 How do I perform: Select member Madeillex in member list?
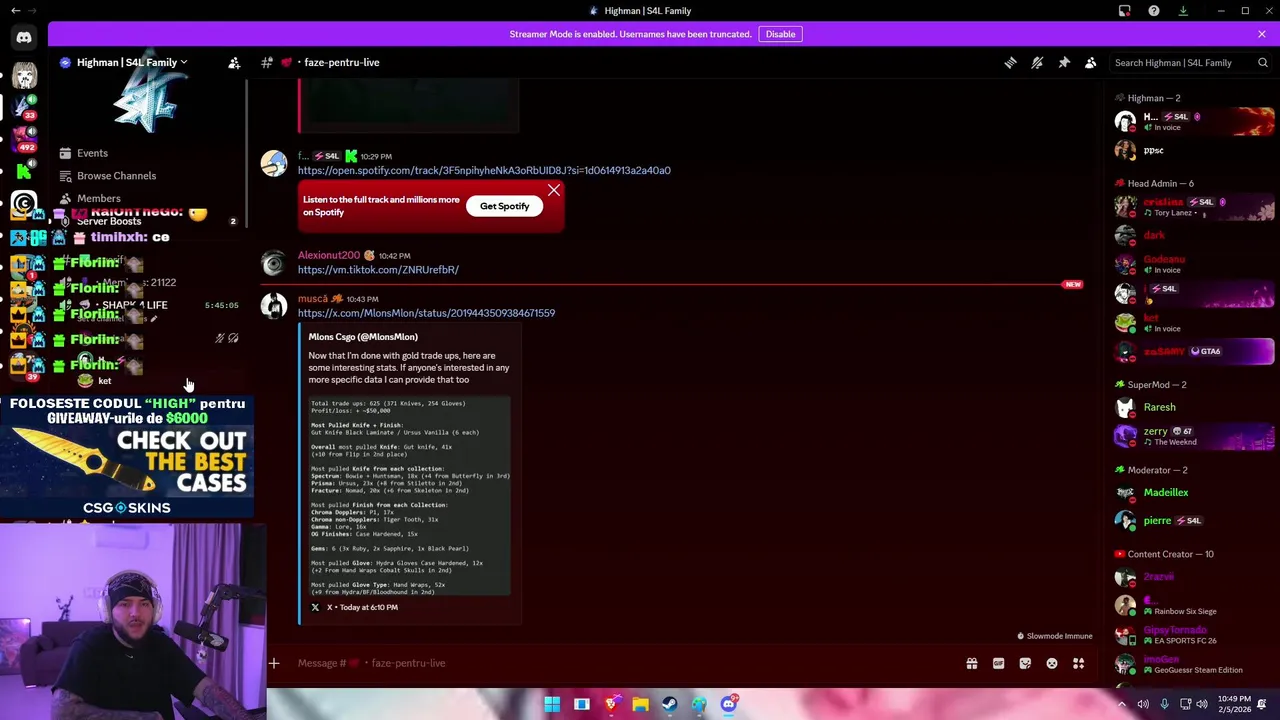pyautogui.click(x=1195, y=493)
